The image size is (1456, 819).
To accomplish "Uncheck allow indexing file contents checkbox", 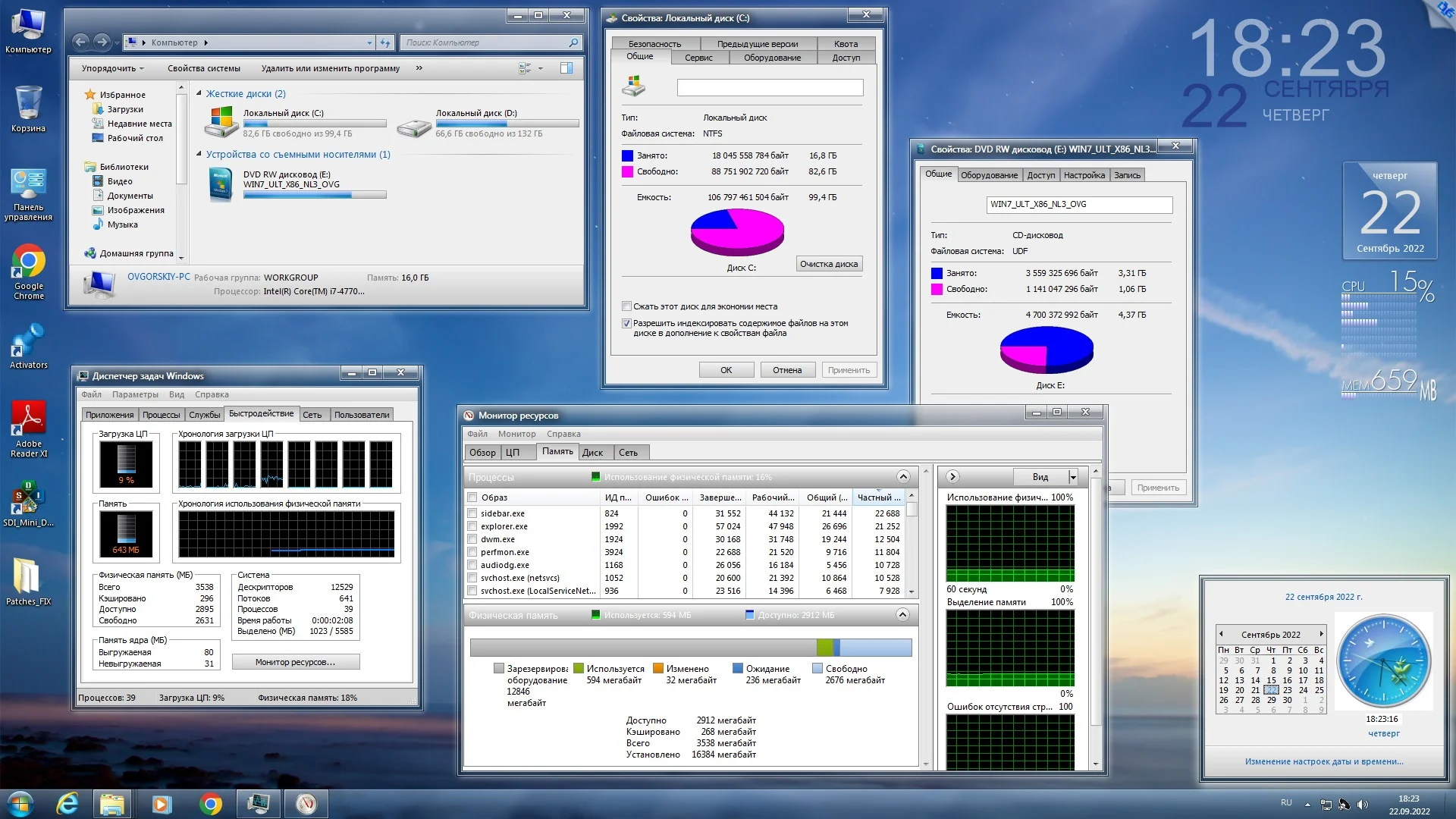I will tap(626, 323).
